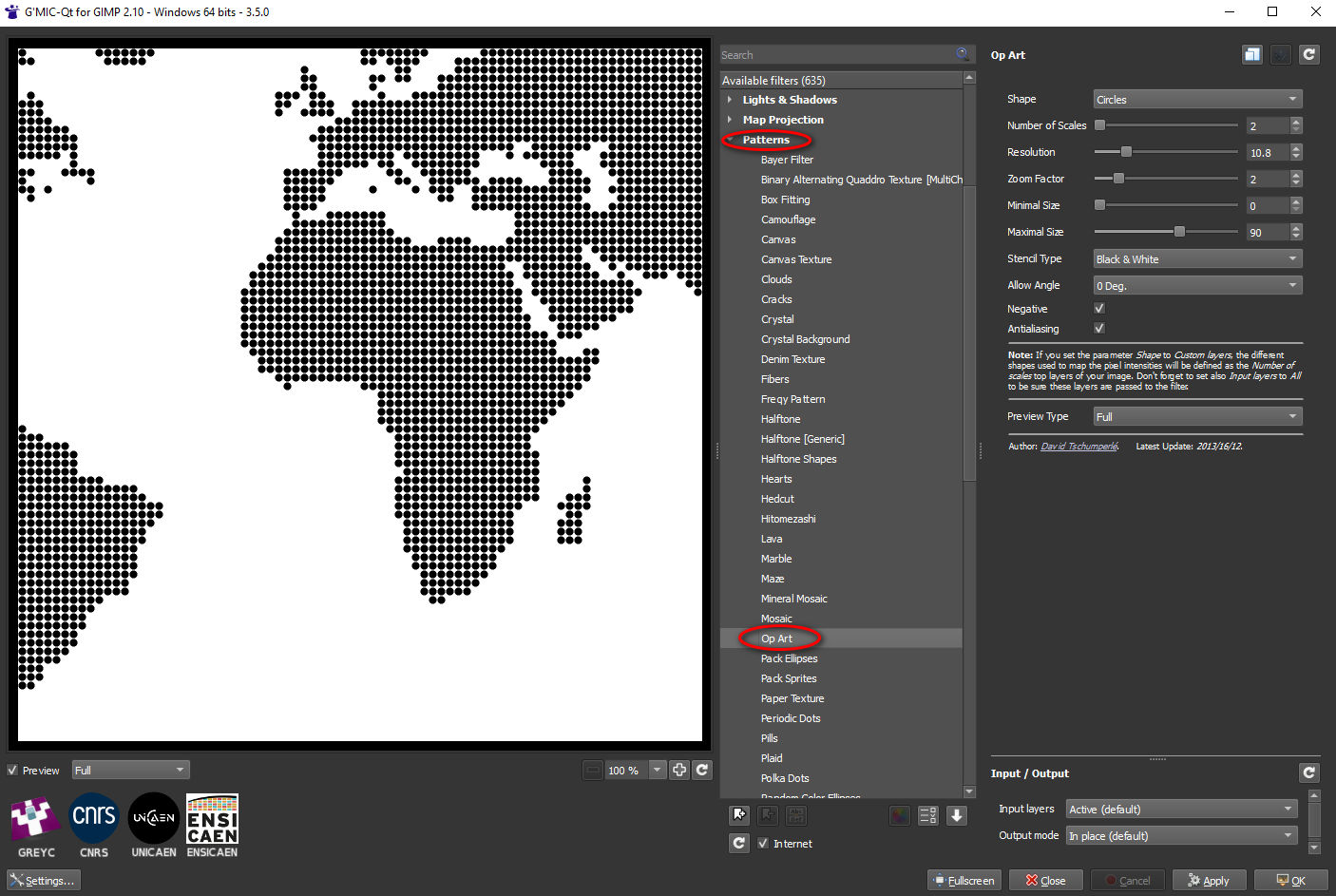Viewport: 1336px width, 896px height.
Task: Click the Apply button
Action: click(x=1208, y=881)
